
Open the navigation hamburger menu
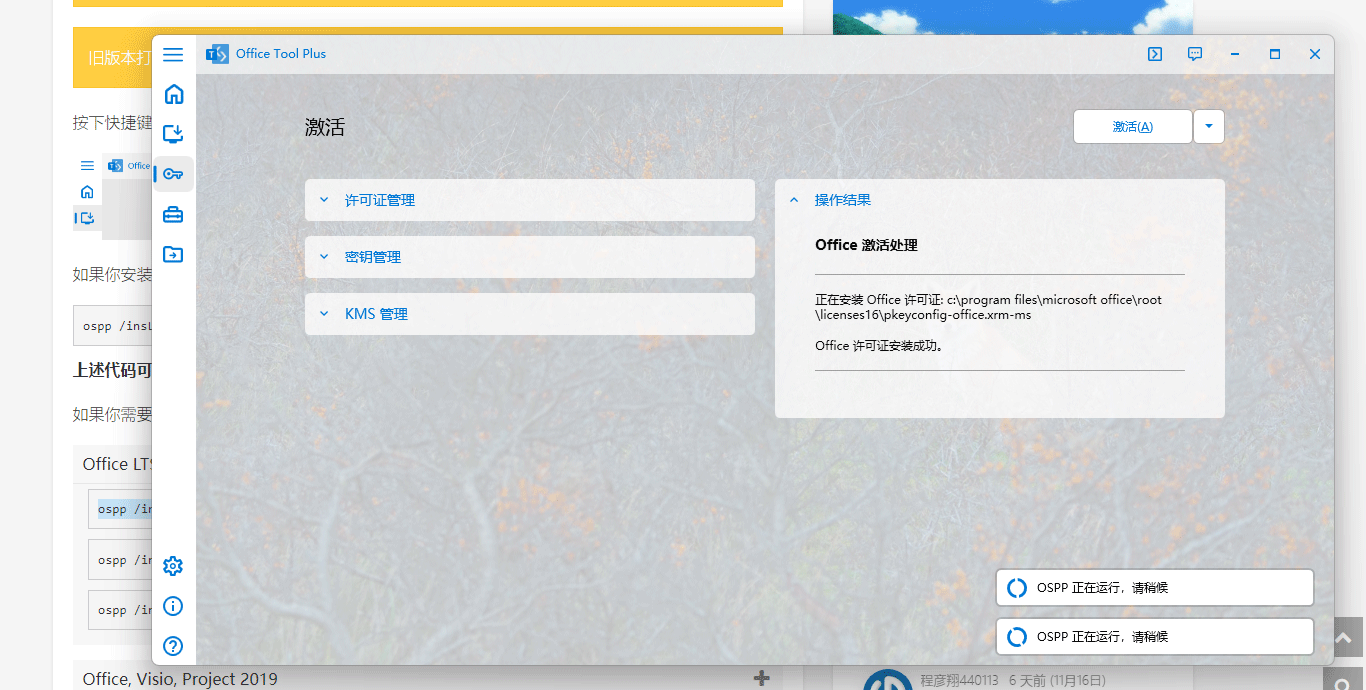tap(172, 54)
